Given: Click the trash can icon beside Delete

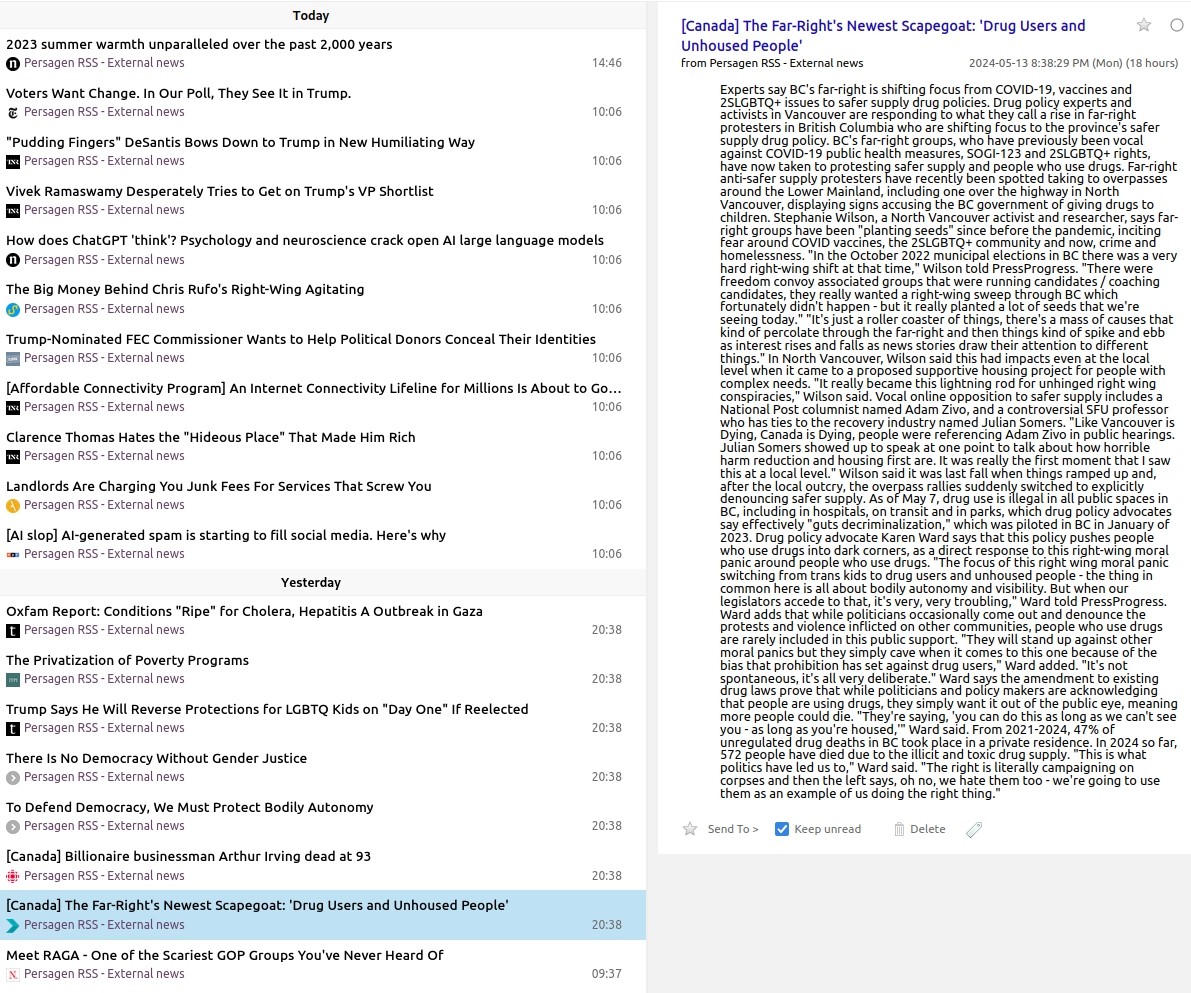Looking at the screenshot, I should click(899, 829).
